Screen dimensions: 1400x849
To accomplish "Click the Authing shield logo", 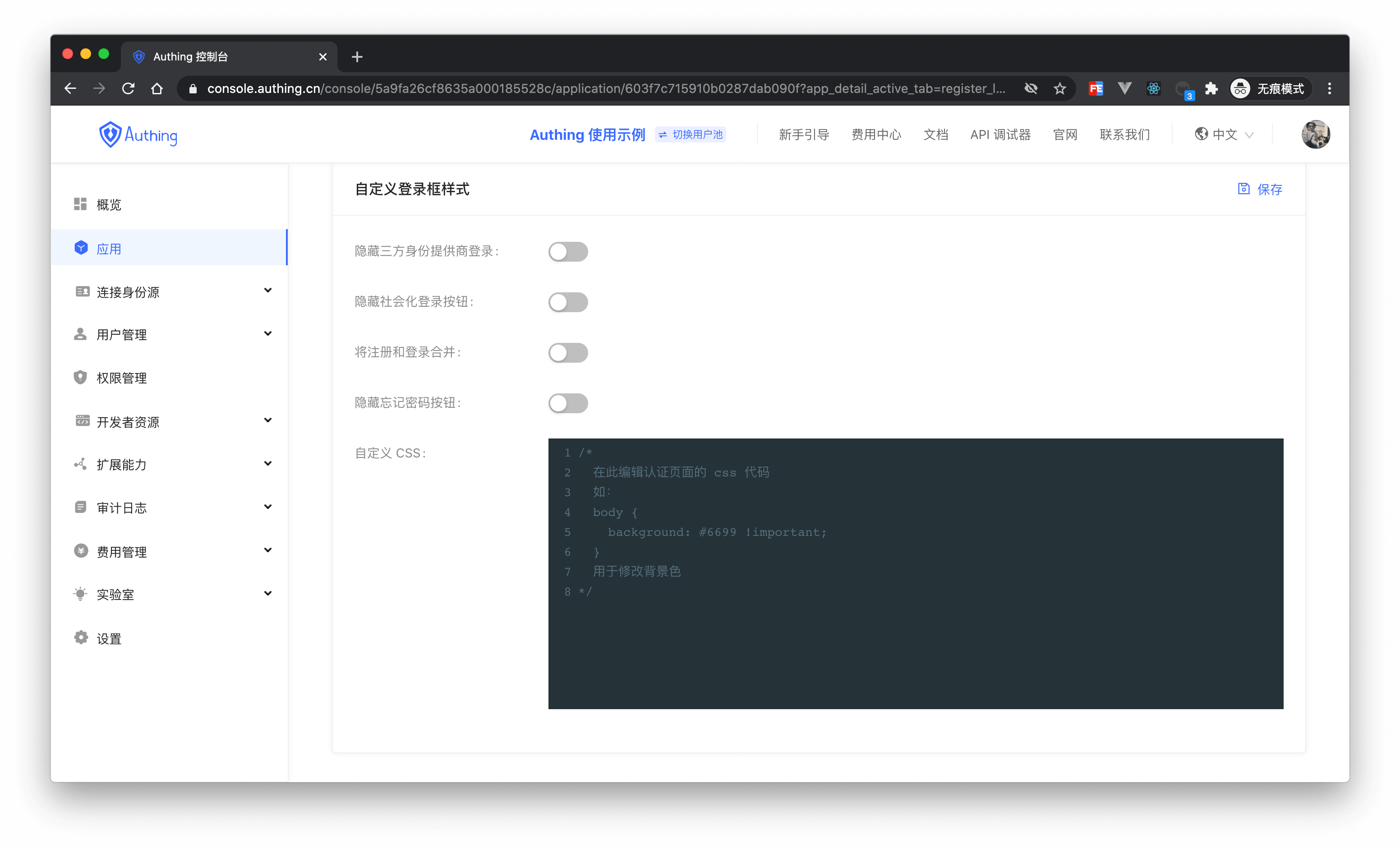I will click(x=110, y=135).
